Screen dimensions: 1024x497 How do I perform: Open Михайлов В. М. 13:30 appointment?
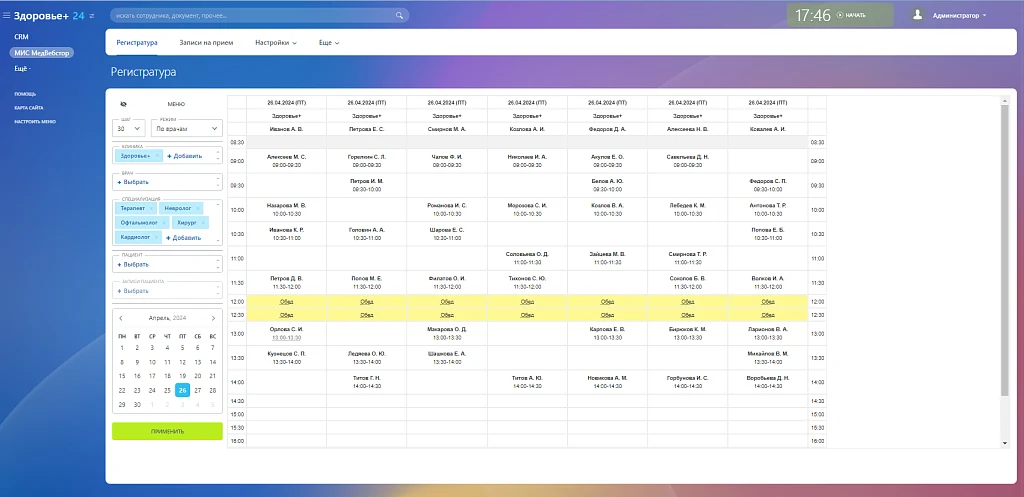pyautogui.click(x=768, y=357)
